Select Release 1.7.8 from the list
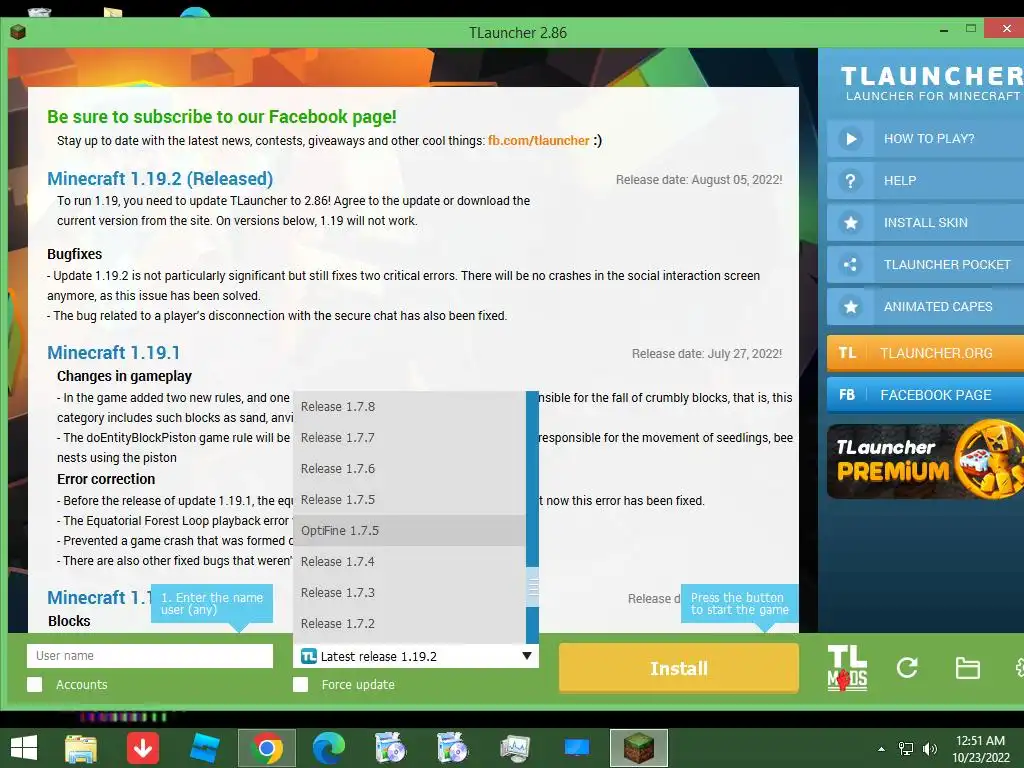This screenshot has width=1024, height=768. coord(409,406)
